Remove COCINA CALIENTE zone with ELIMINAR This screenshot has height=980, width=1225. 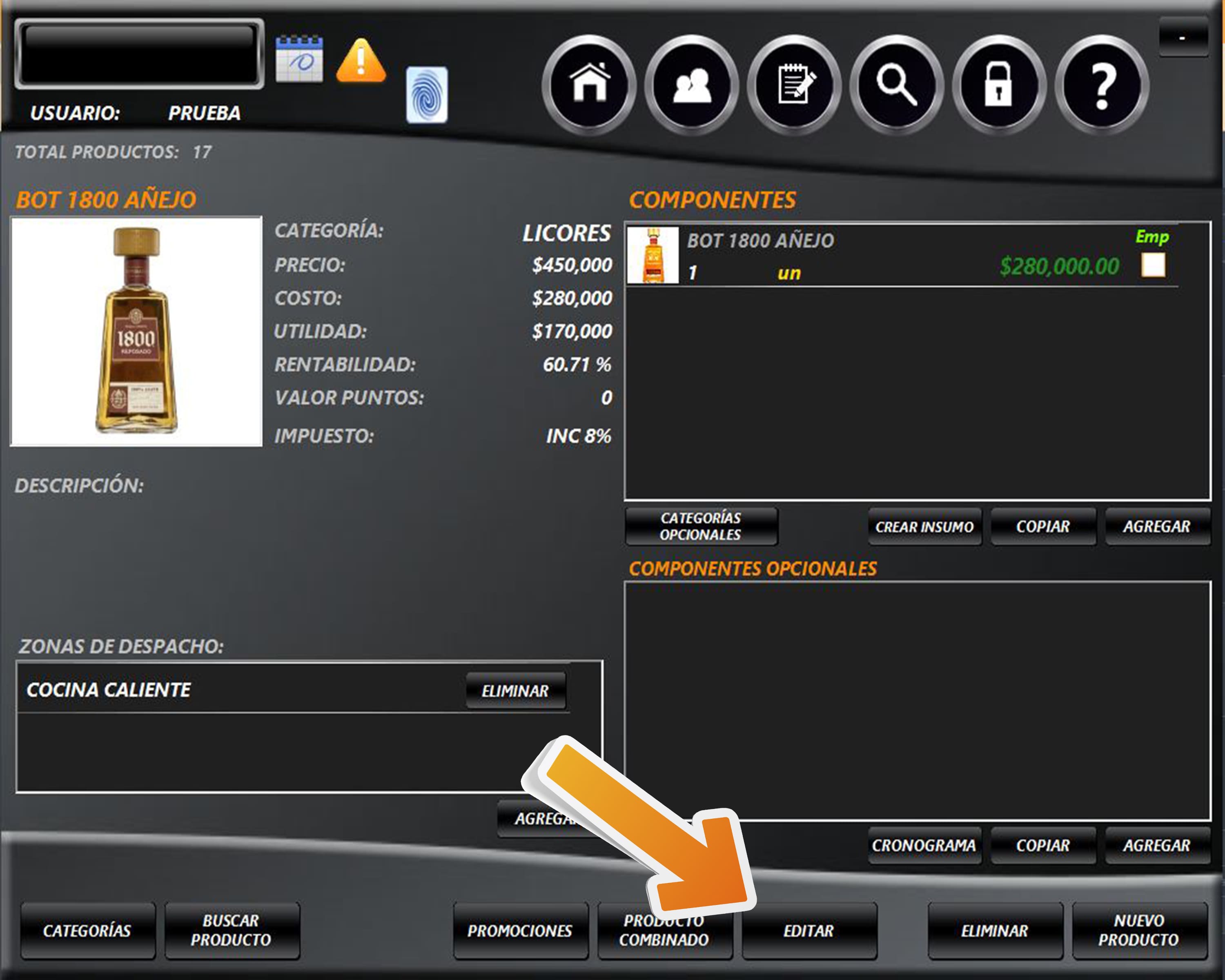click(x=515, y=691)
